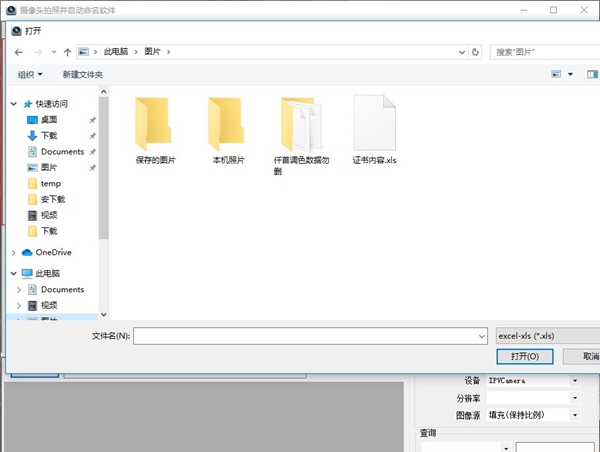Change view with the view icon
Screen dimensions: 600x452
(x=556, y=74)
